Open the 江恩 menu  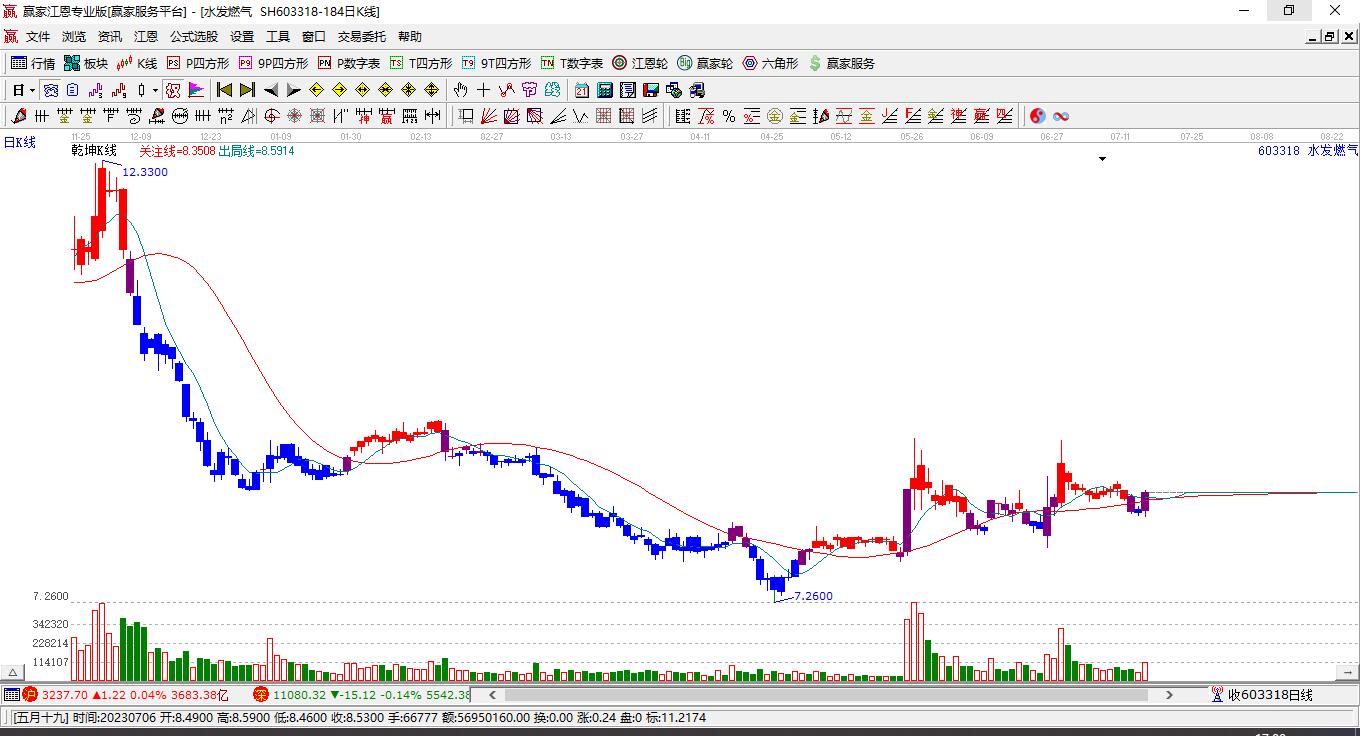tap(146, 37)
